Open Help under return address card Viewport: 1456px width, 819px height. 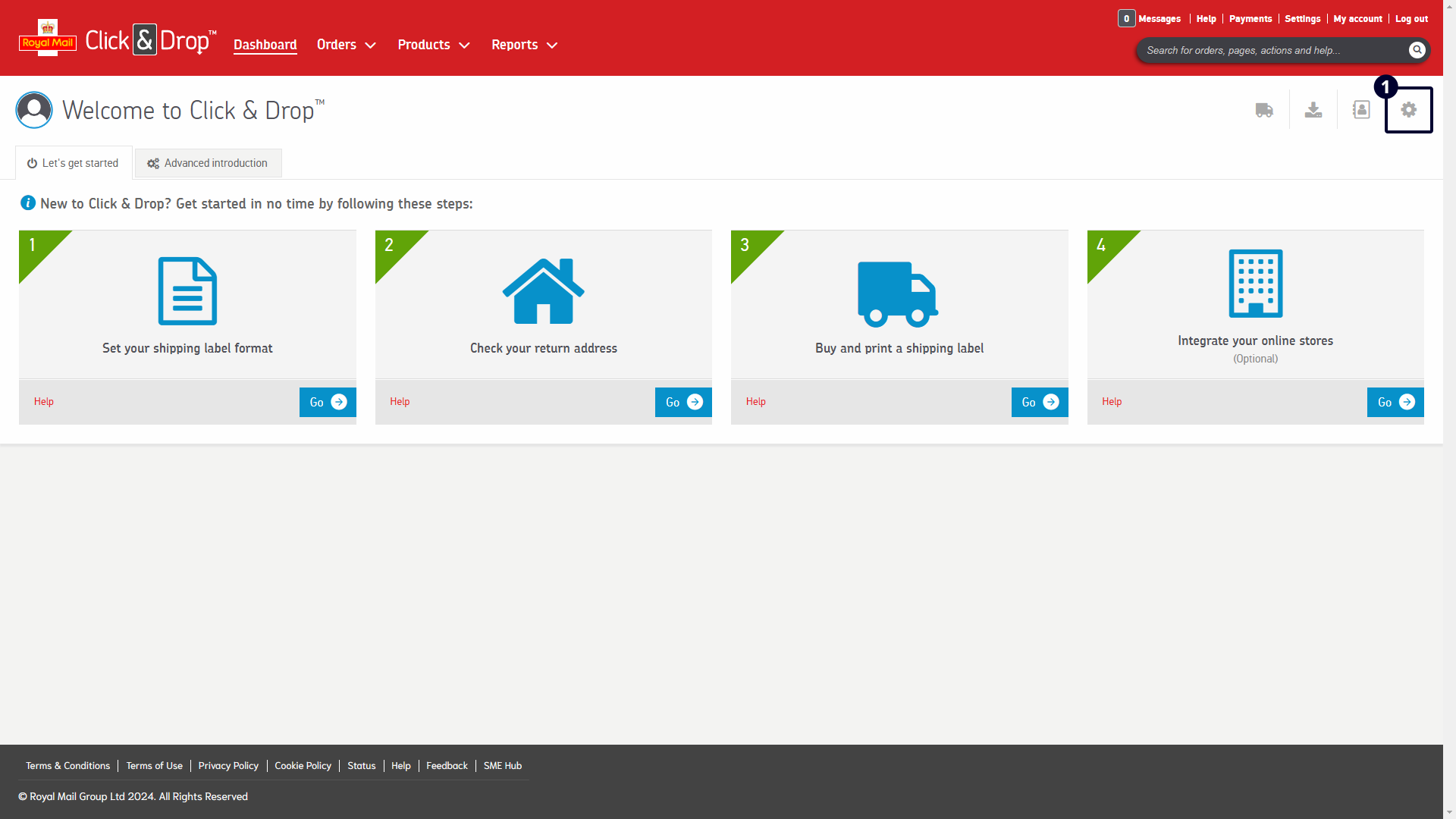pyautogui.click(x=400, y=401)
